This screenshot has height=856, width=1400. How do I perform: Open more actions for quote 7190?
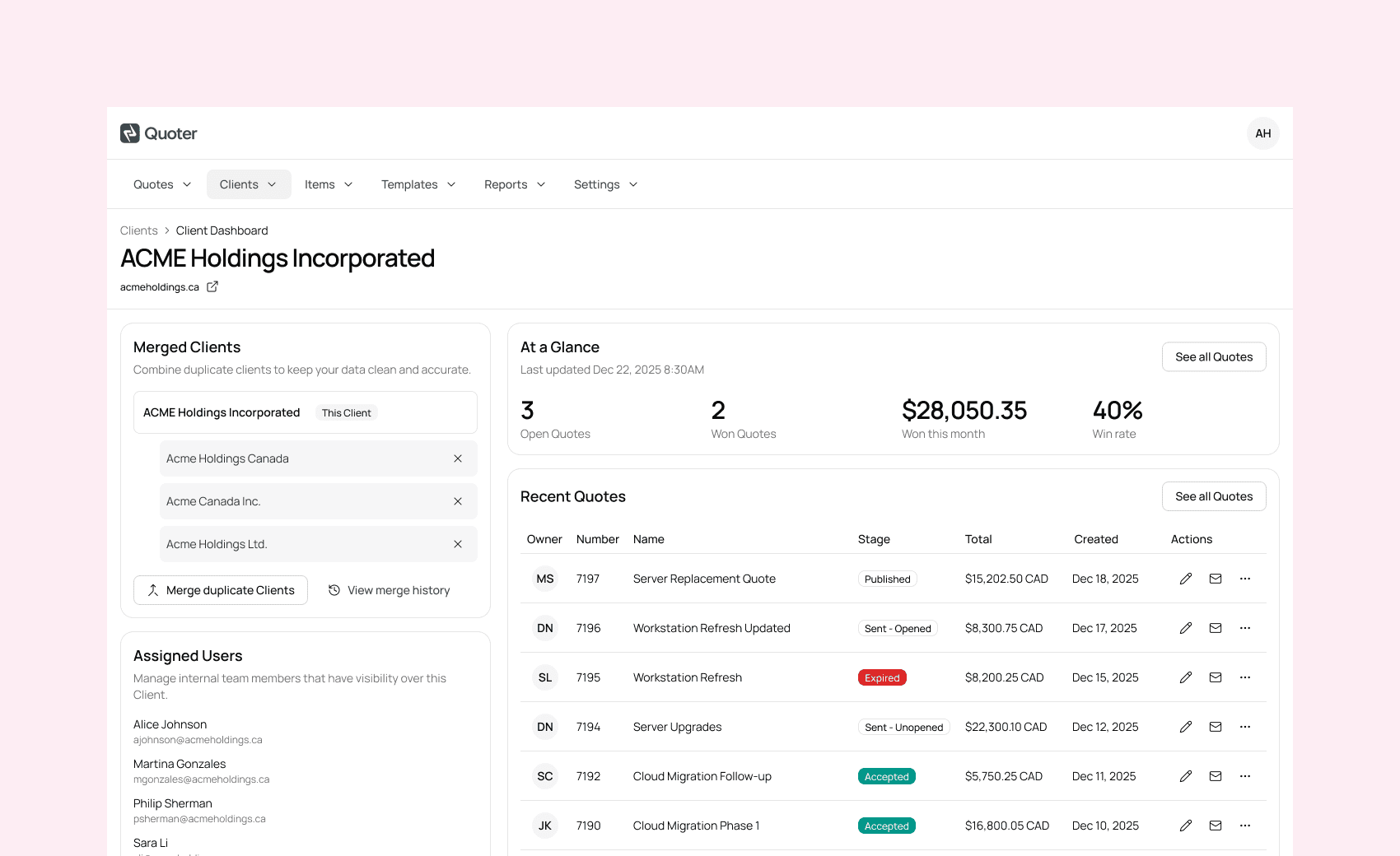pos(1245,826)
